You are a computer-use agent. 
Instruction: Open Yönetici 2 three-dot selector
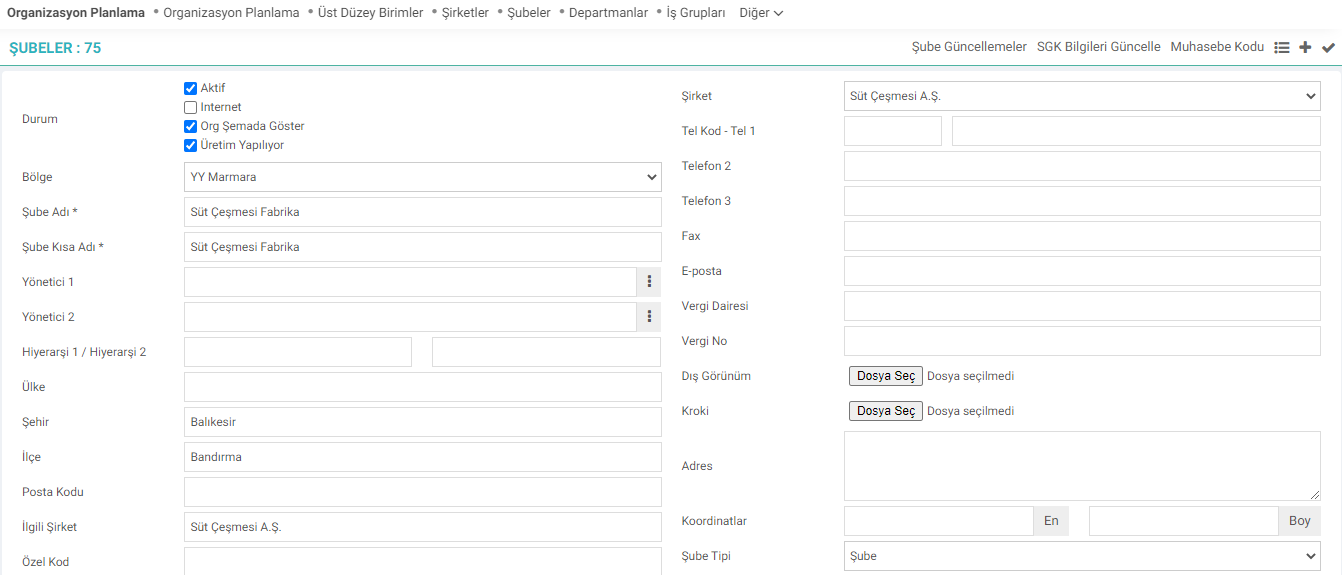[x=649, y=317]
